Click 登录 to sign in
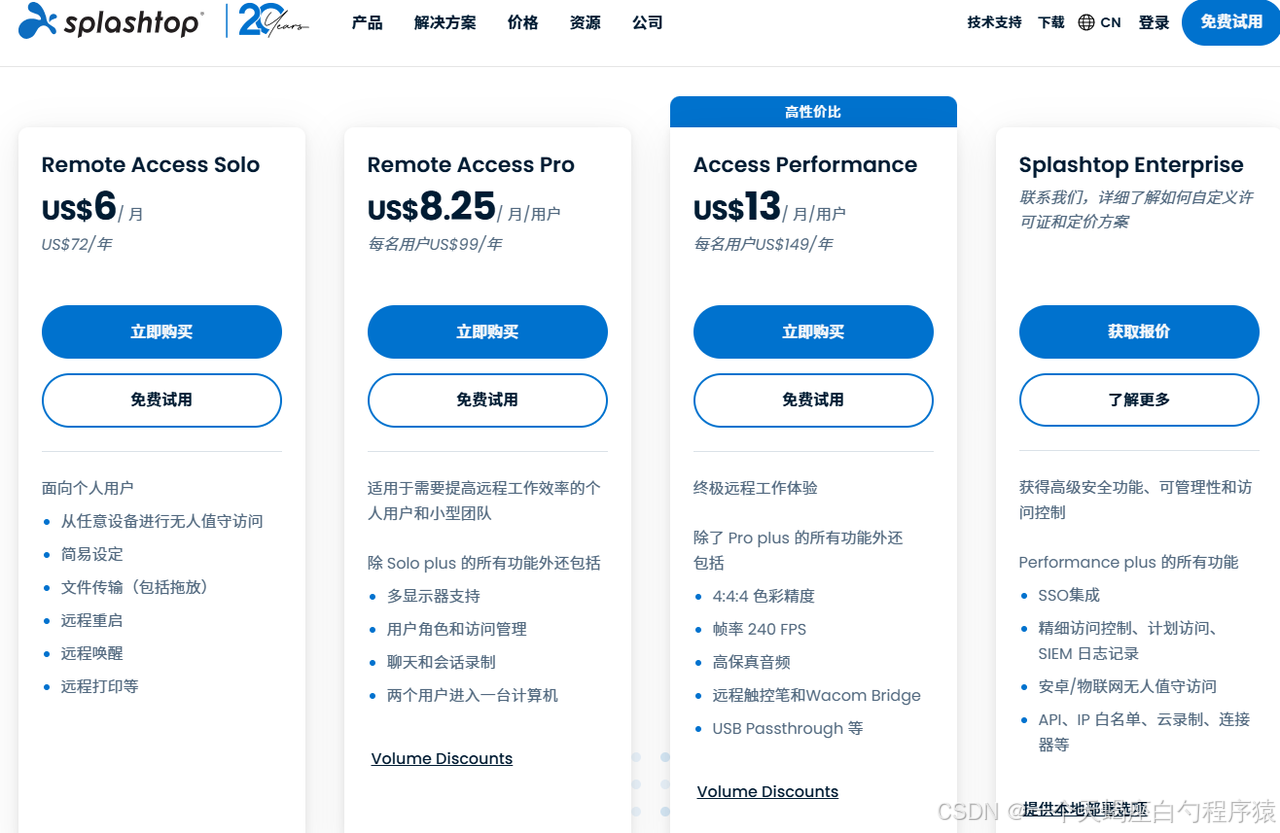 pyautogui.click(x=1153, y=22)
